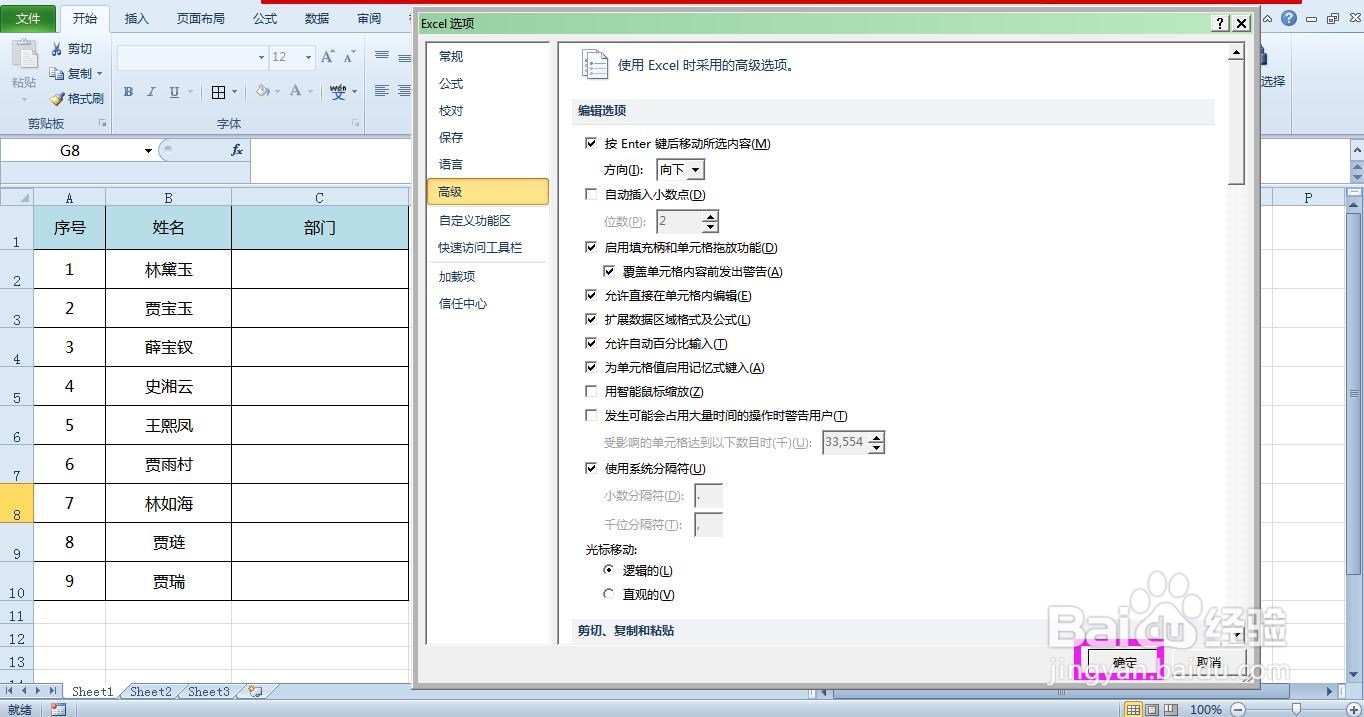Open the phonetic guide dropdown arrow

click(x=354, y=92)
